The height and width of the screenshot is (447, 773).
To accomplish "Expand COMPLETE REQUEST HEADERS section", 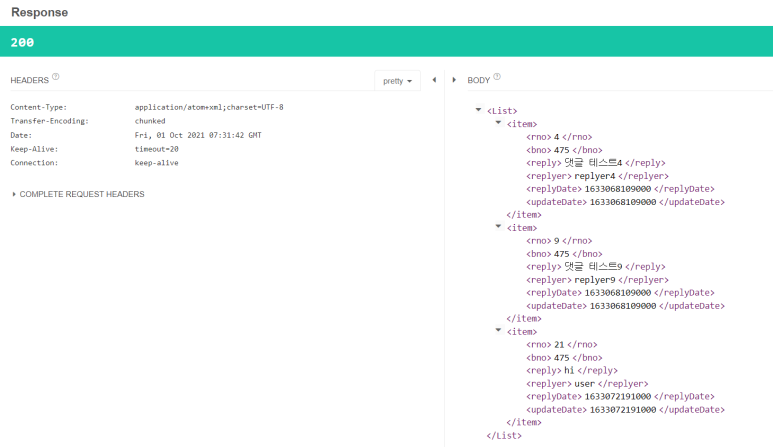I will pos(78,194).
